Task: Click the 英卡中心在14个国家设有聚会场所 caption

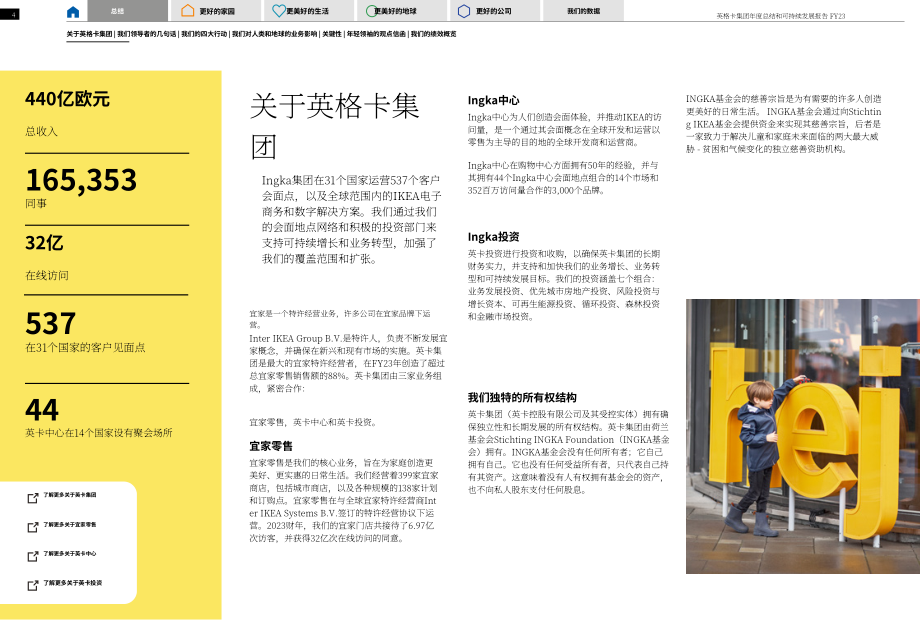Action: coord(99,432)
